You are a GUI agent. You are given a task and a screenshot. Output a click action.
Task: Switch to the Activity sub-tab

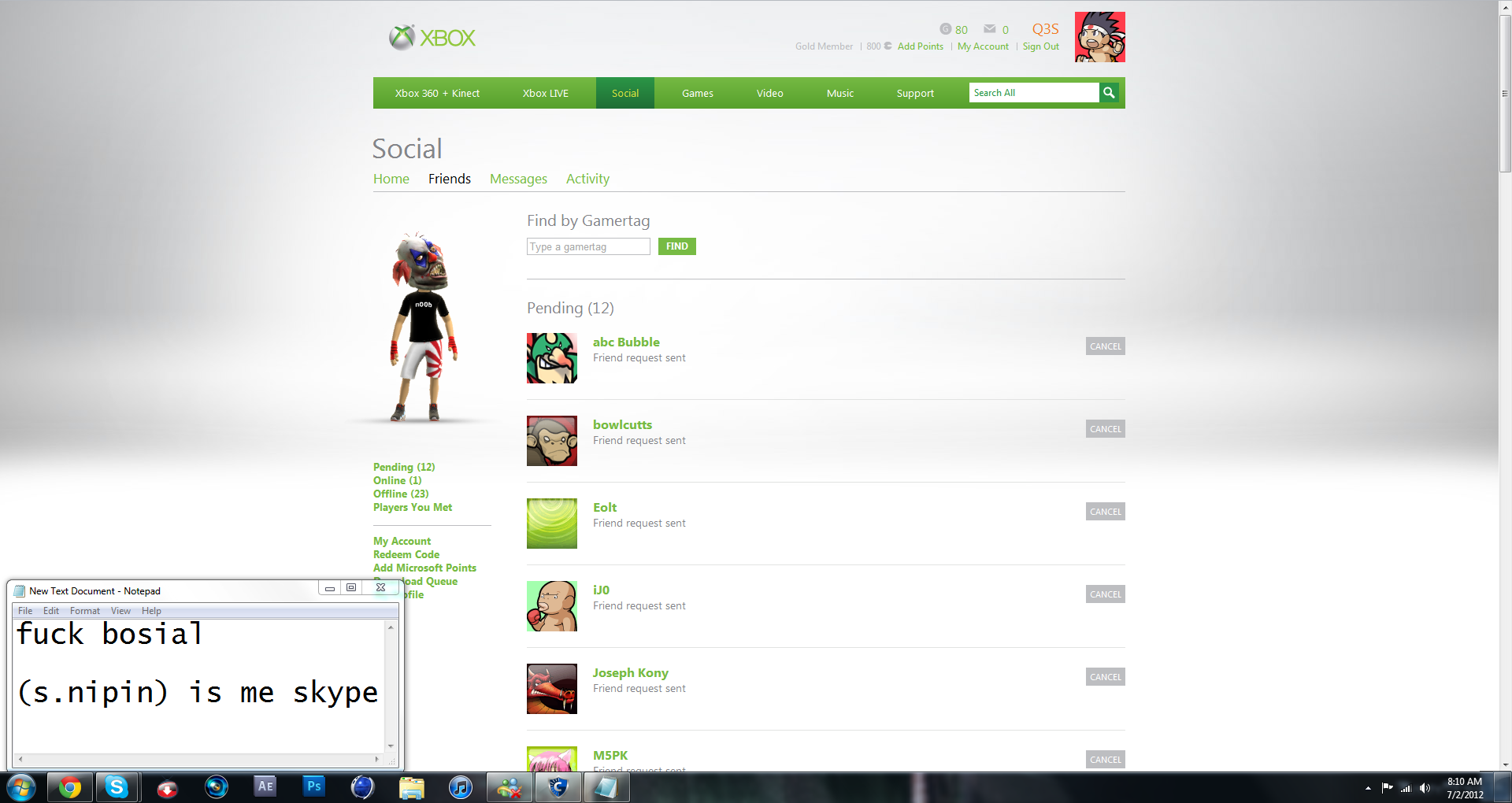[587, 179]
